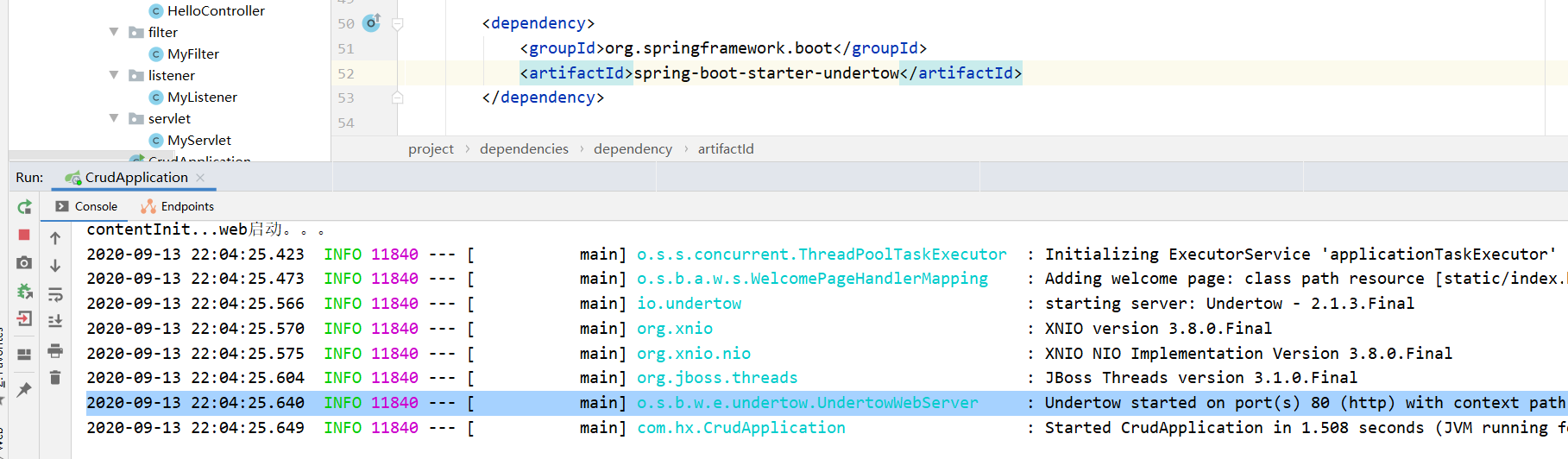Click the filter folder icon

coord(136,33)
